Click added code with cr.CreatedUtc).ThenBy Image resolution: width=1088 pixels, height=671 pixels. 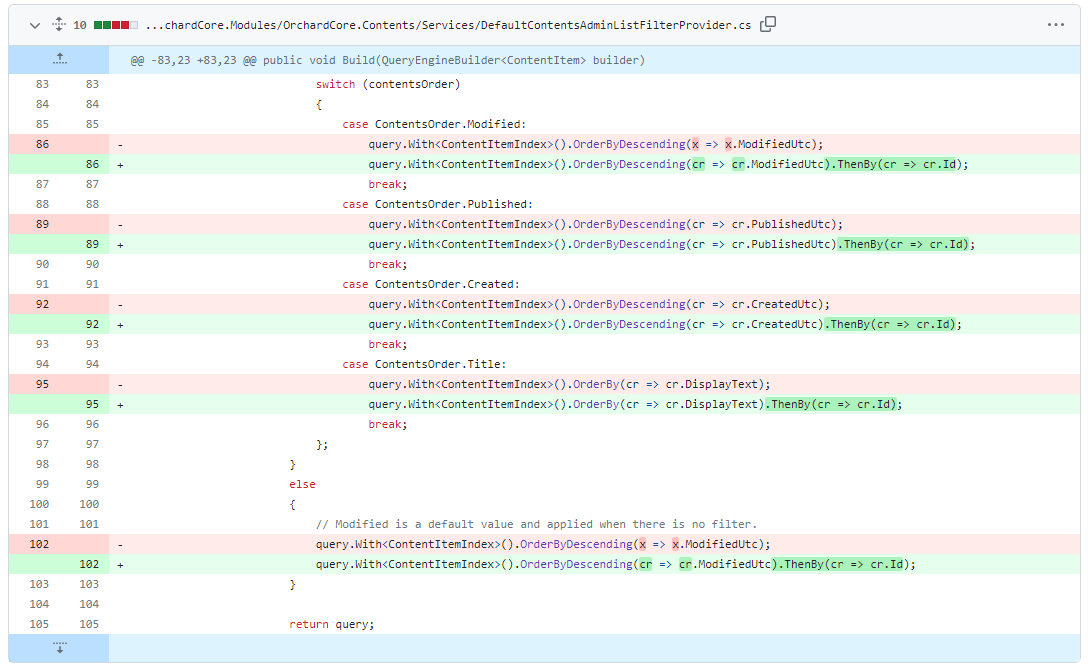[x=665, y=324]
